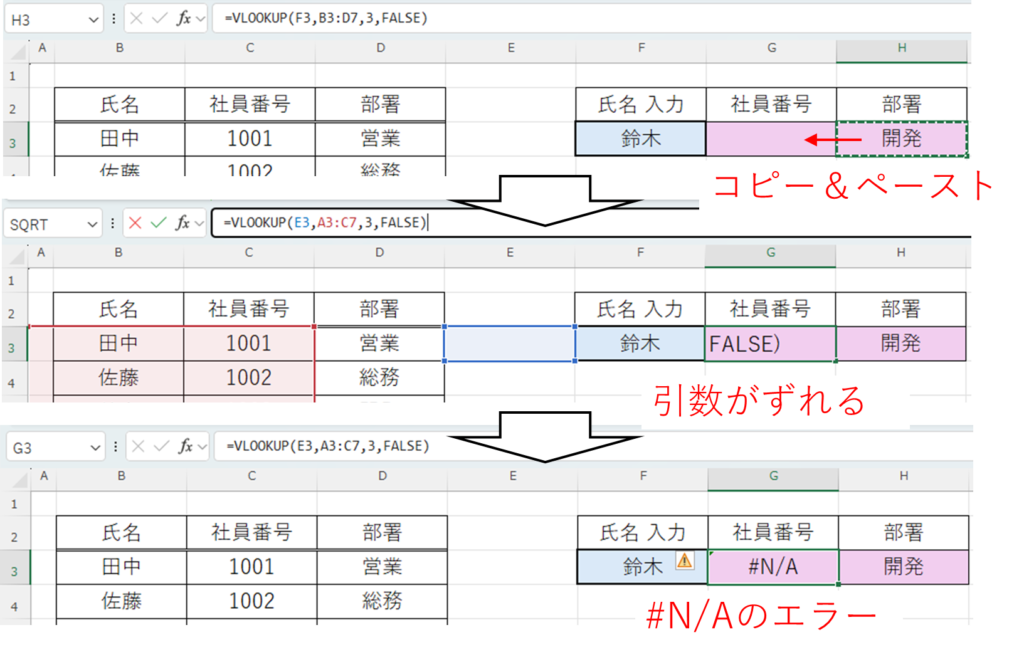Click the green Enter checkmark in the formula bar
1024x662 pixels.
(x=158, y=223)
